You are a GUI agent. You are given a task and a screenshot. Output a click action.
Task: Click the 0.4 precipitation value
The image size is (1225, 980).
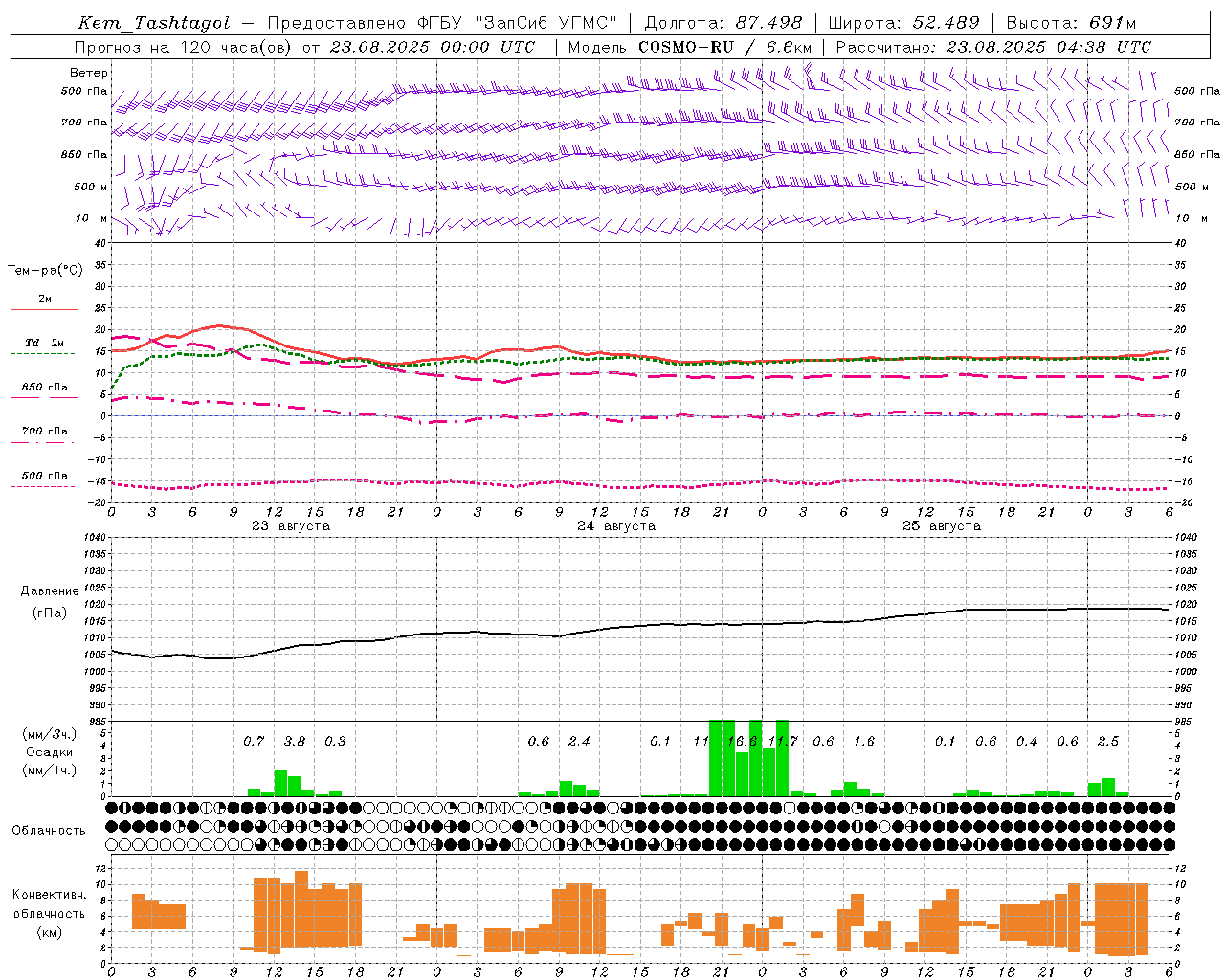pyautogui.click(x=1027, y=741)
